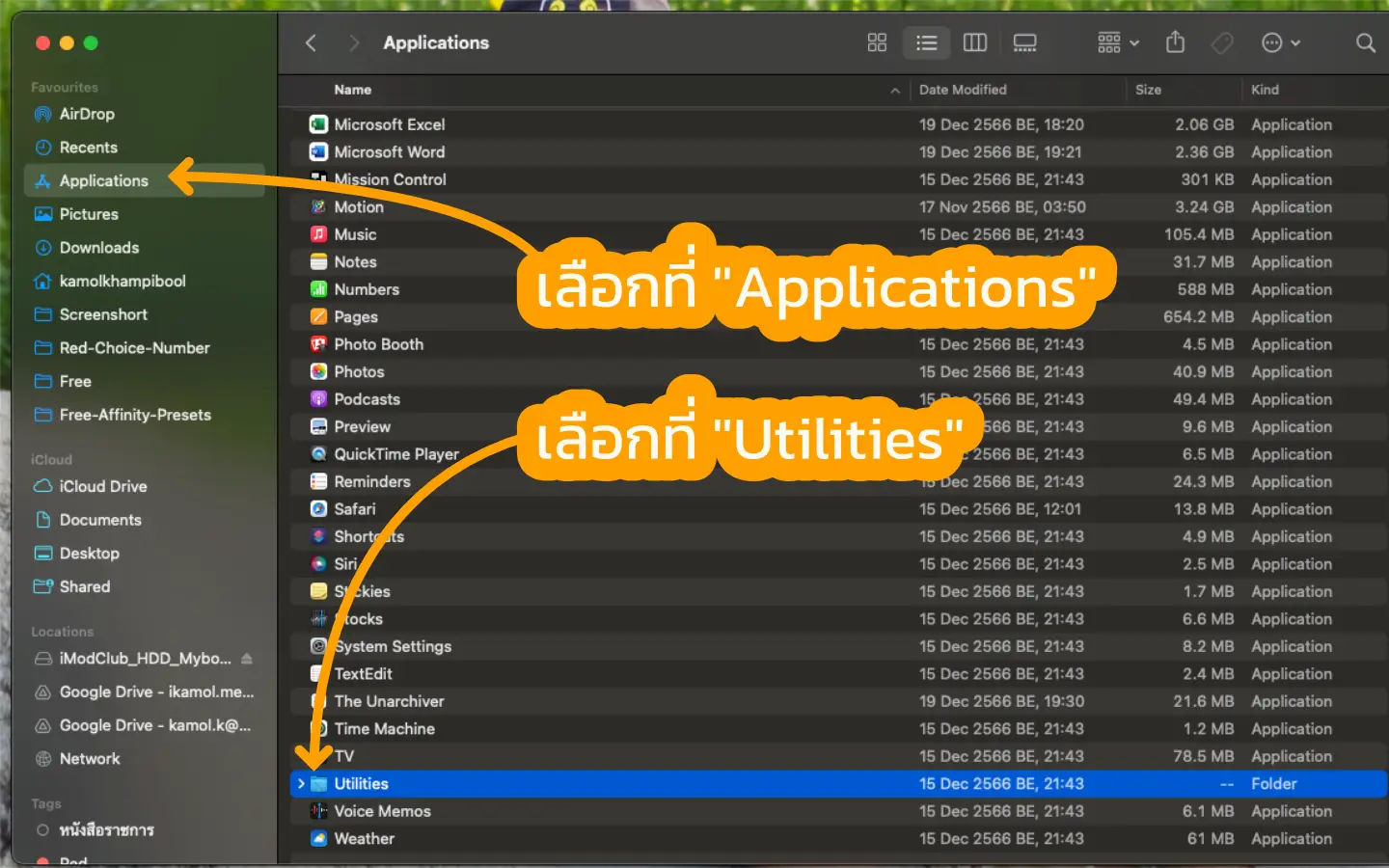
Task: Sort by the Date Modified column header
Action: click(x=963, y=90)
